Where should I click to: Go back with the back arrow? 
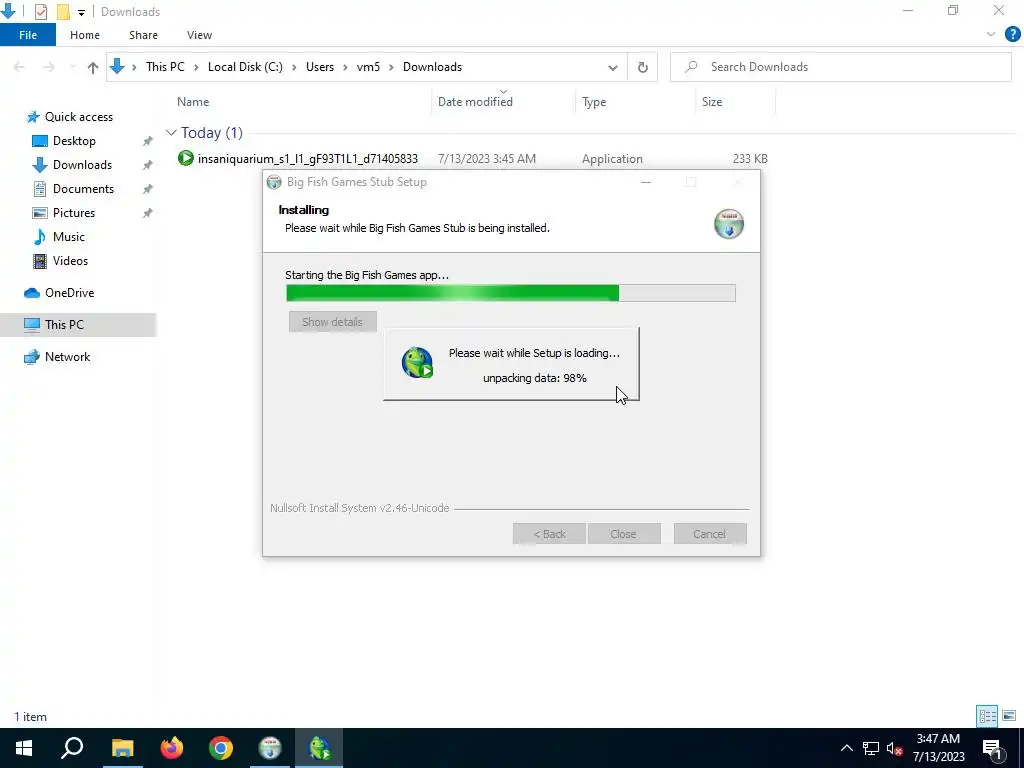click(19, 67)
